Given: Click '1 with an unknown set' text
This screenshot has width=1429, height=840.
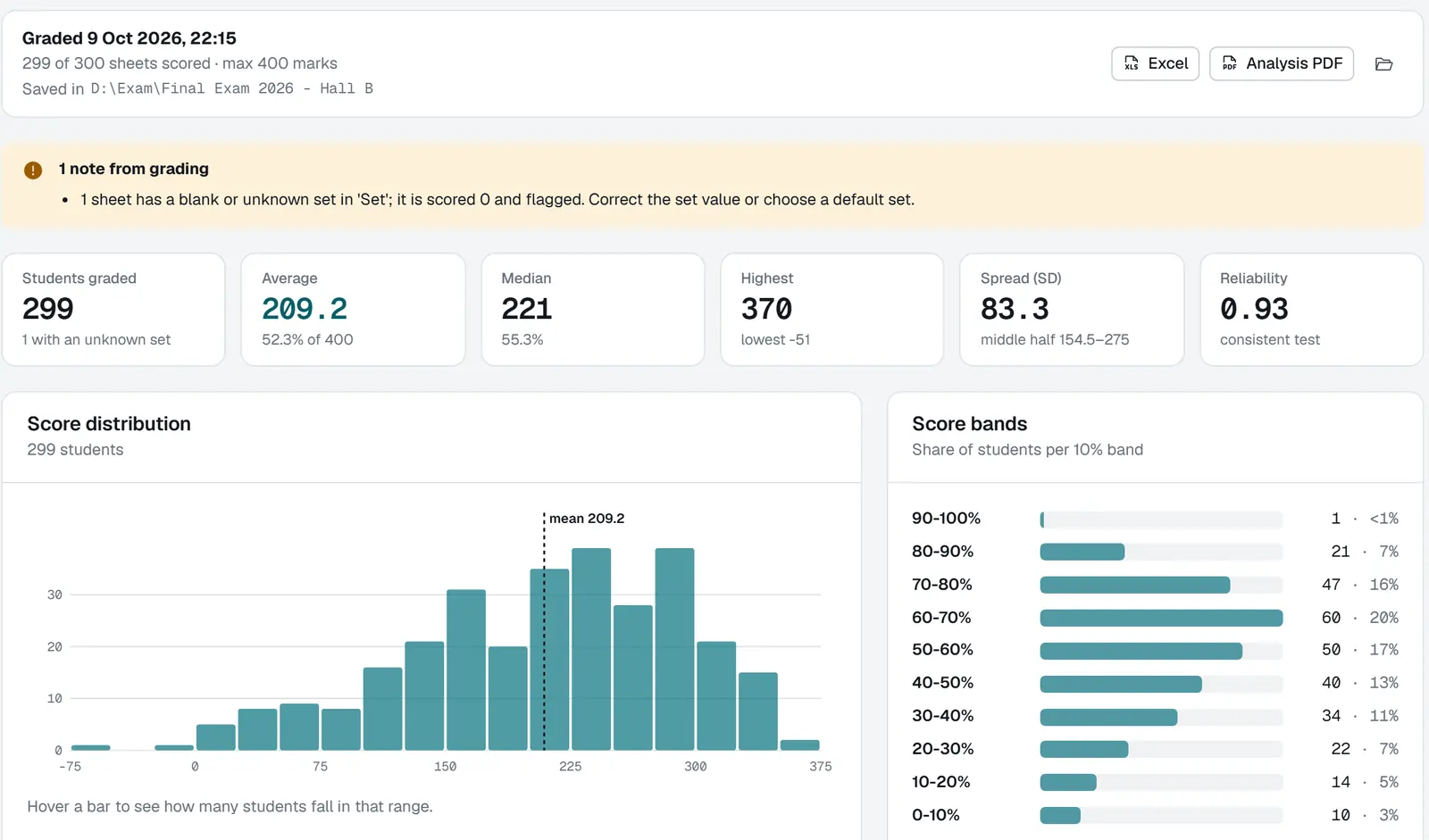Looking at the screenshot, I should 96,340.
